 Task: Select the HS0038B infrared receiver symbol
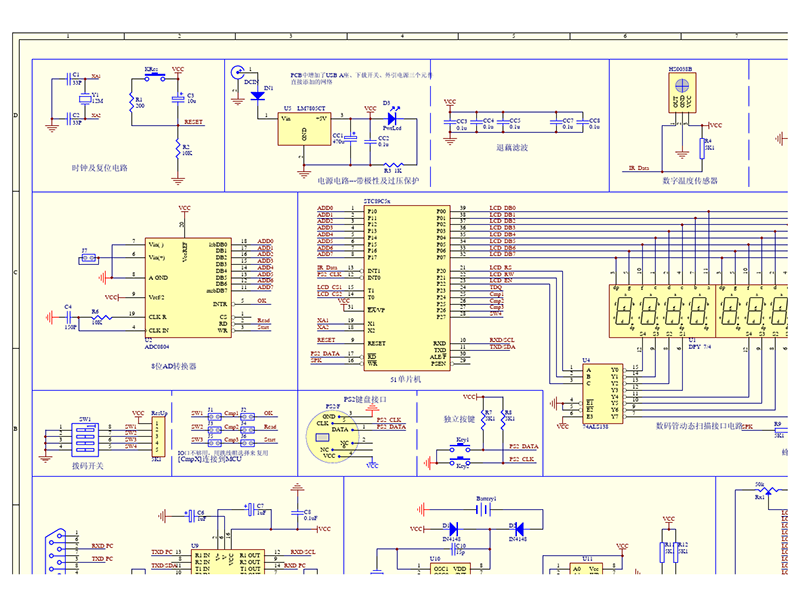682,92
